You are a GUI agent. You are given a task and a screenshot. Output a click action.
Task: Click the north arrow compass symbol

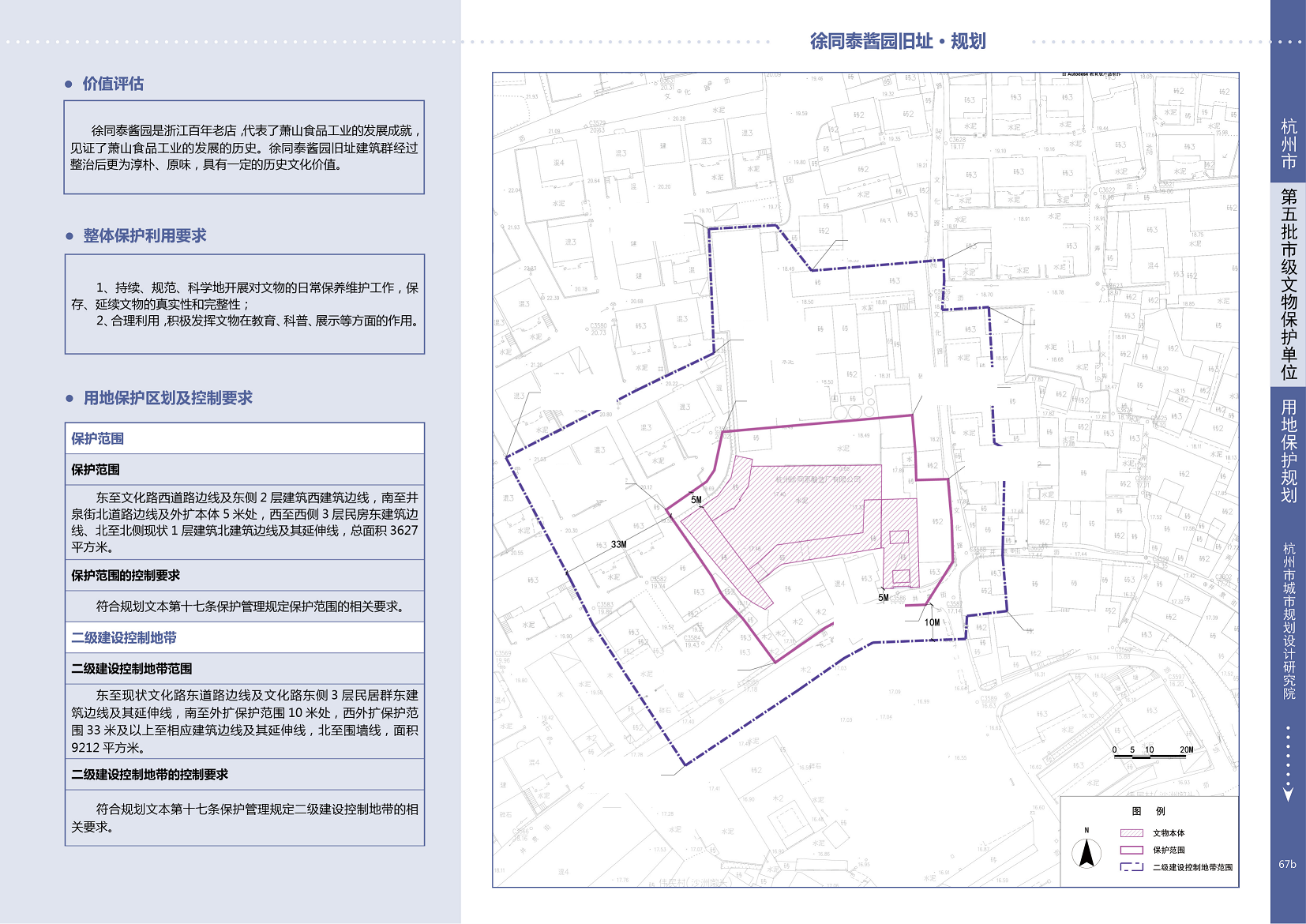point(1086,853)
